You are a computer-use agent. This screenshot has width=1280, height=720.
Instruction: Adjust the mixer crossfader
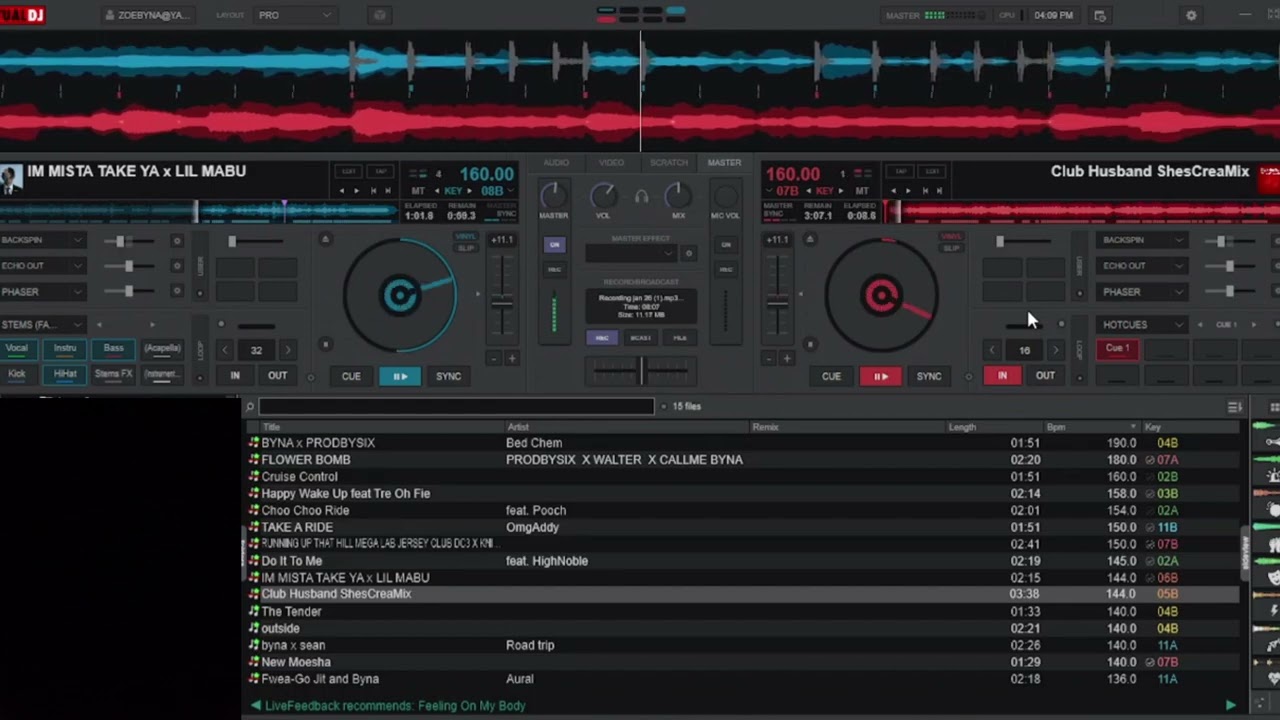pyautogui.click(x=641, y=371)
